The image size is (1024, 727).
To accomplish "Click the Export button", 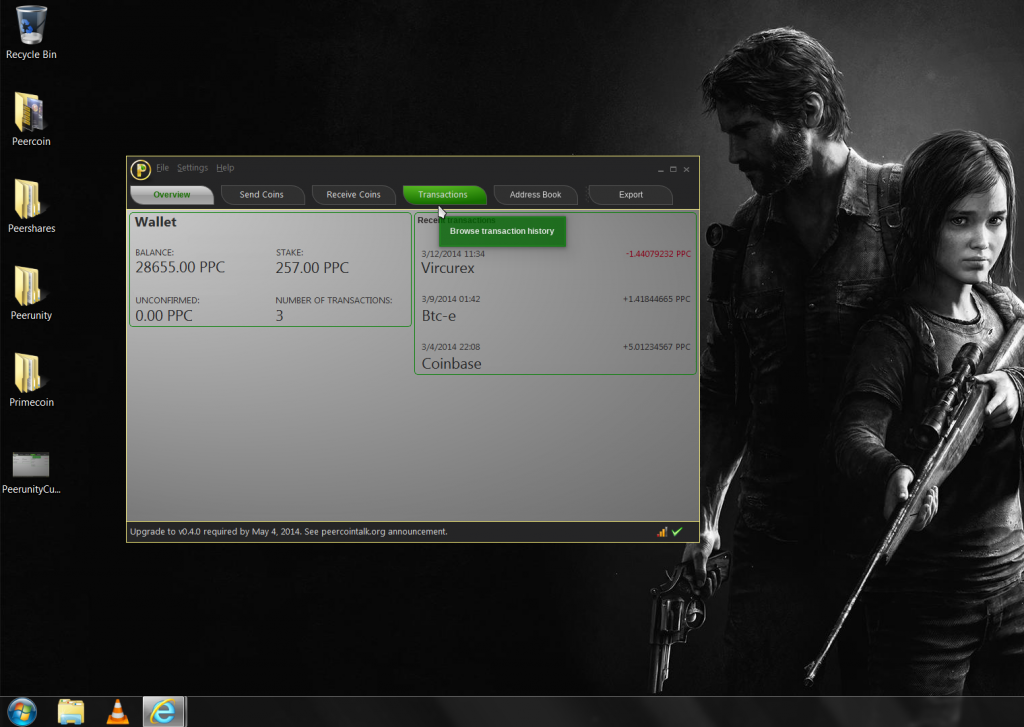I will (x=631, y=195).
